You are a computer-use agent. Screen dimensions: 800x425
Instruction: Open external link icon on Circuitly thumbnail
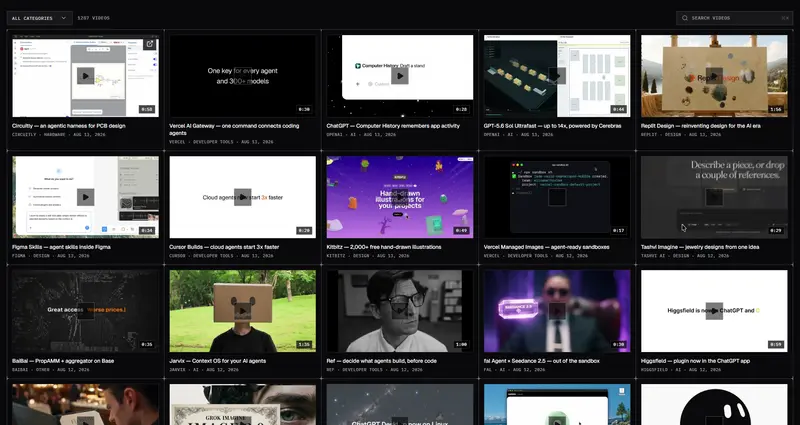[x=149, y=44]
